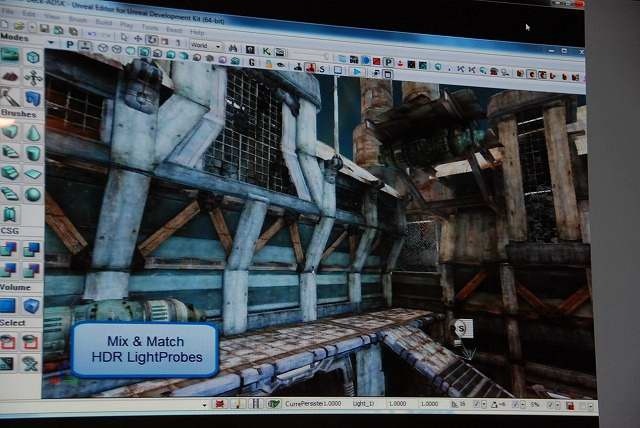
Task: Open the Brush menu
Action: tap(78, 20)
